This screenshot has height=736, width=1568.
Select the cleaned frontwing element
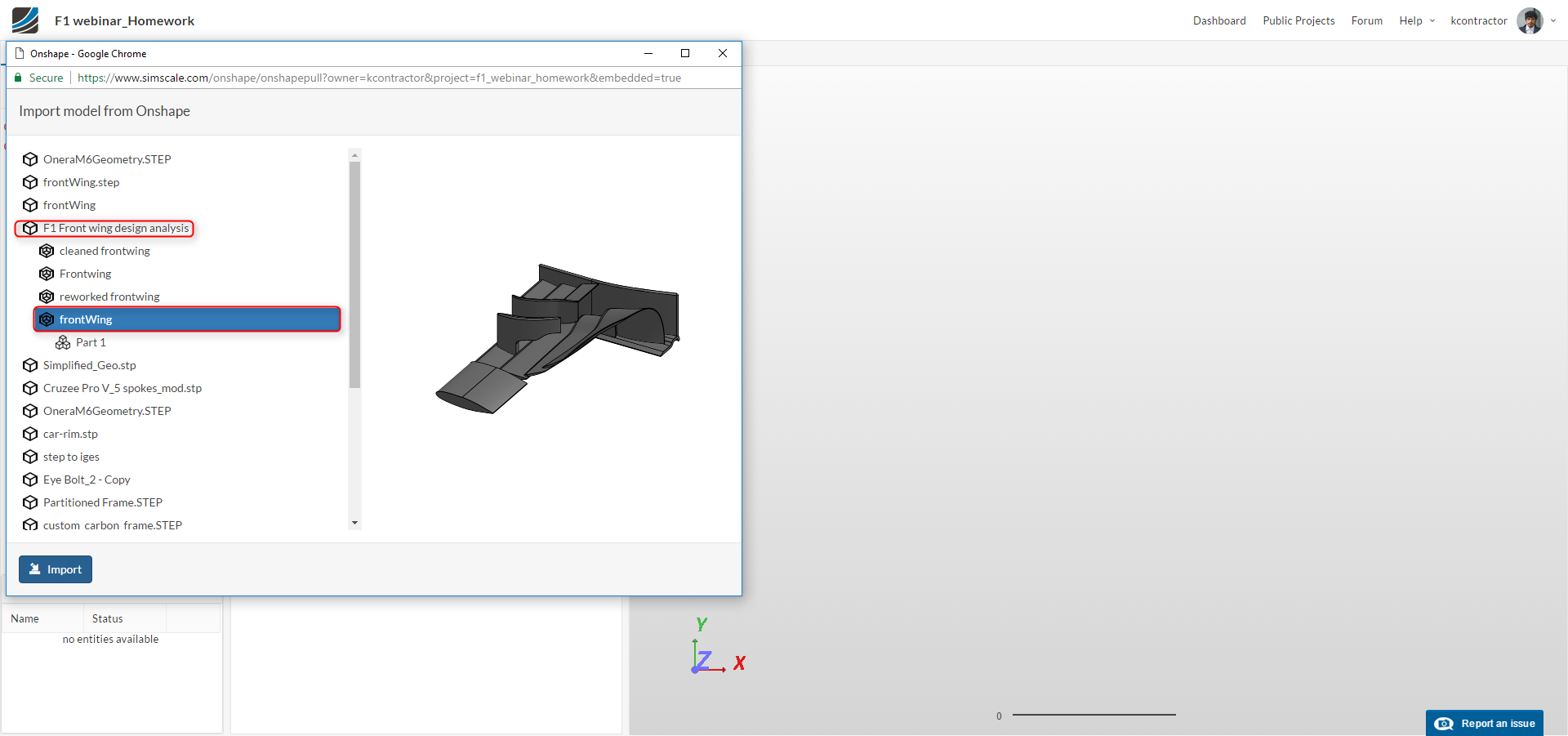point(105,251)
